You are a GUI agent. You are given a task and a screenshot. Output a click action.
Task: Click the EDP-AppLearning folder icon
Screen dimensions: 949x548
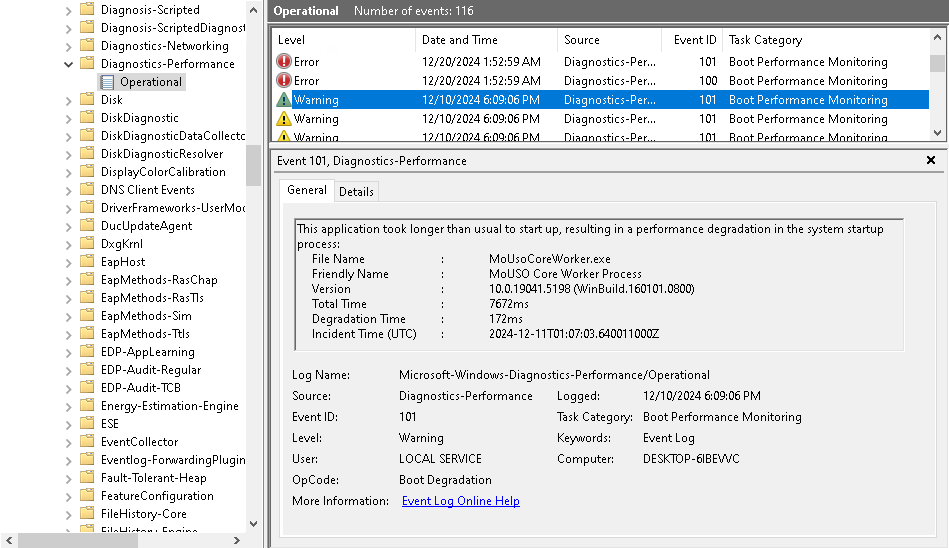(87, 351)
